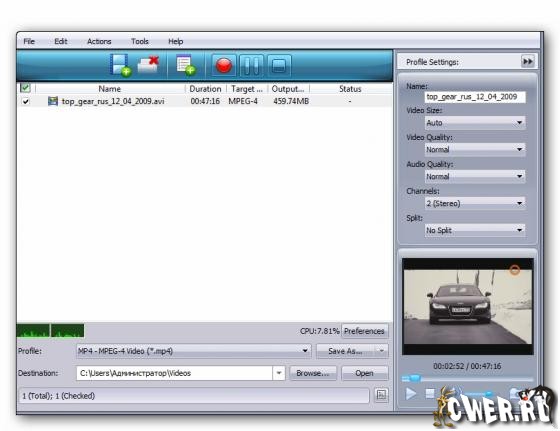Play the preview video
Viewport: 560px width, 431px height.
(411, 394)
